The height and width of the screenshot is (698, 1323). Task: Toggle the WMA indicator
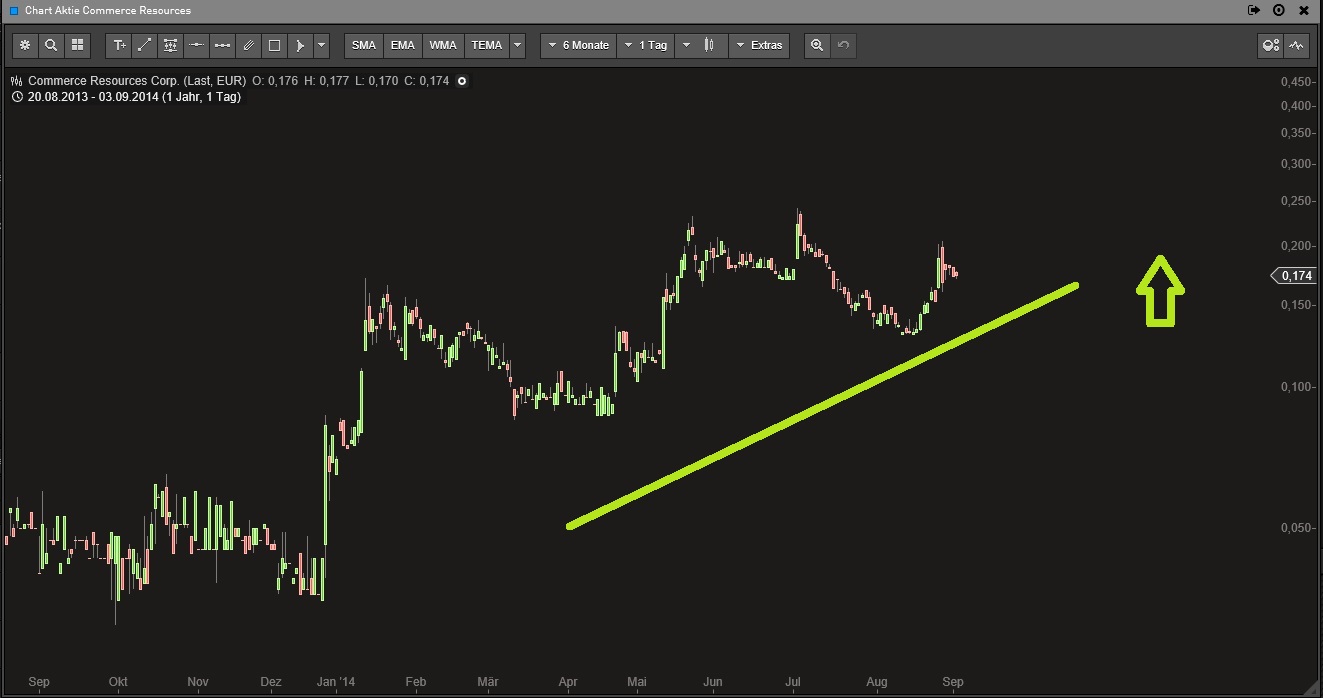442,45
